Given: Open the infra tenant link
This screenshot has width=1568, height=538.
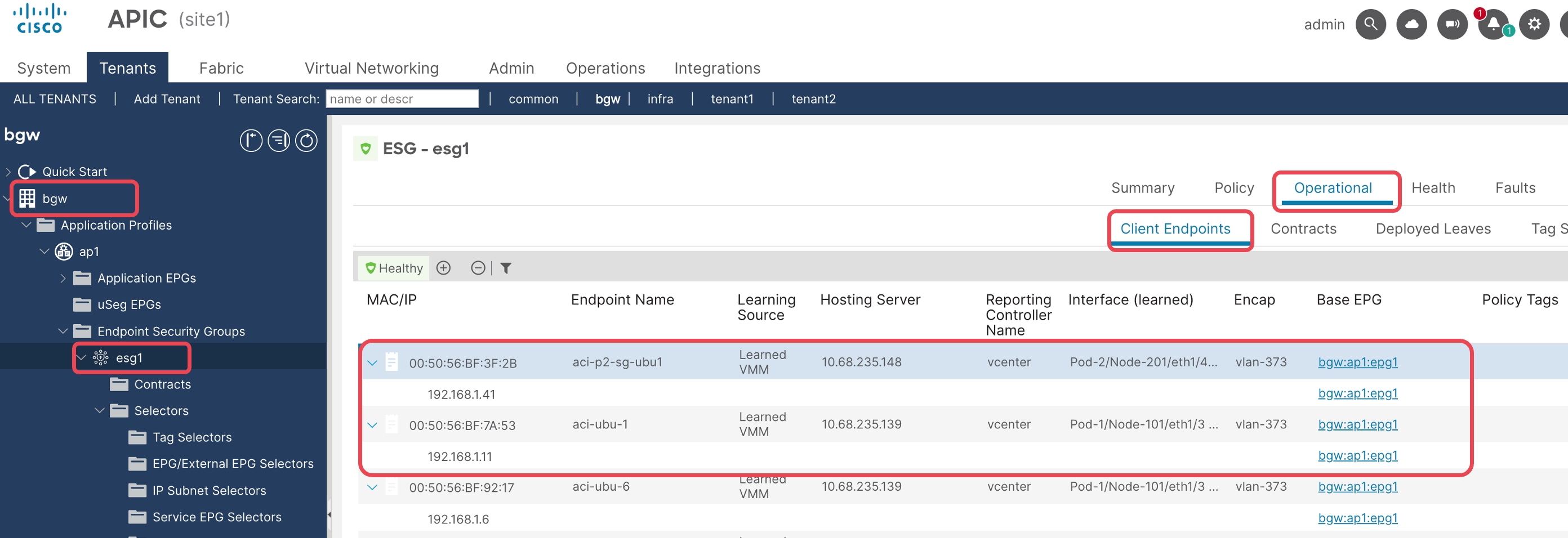Looking at the screenshot, I should click(661, 98).
